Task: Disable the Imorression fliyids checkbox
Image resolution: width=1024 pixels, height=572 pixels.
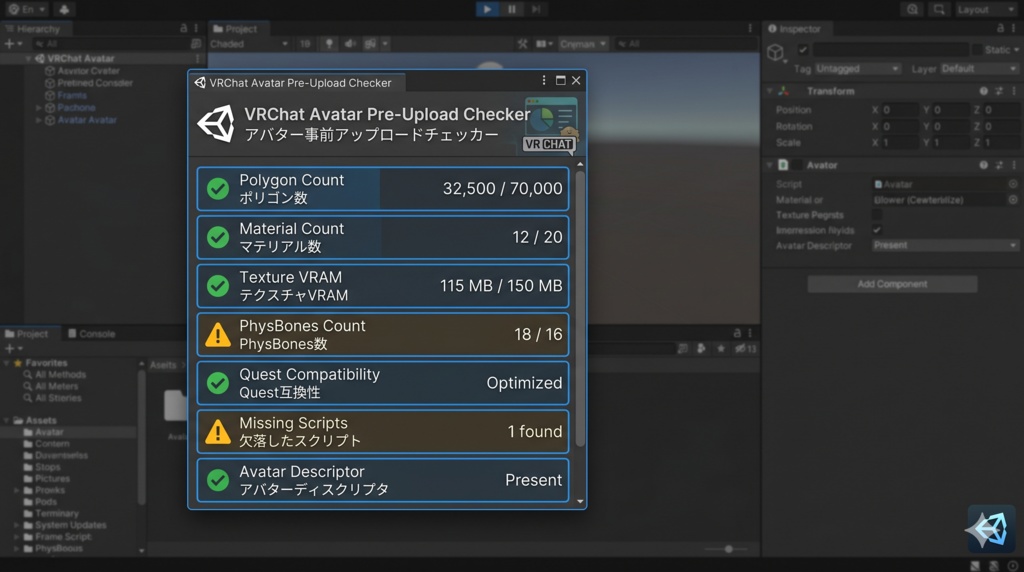Action: point(877,230)
